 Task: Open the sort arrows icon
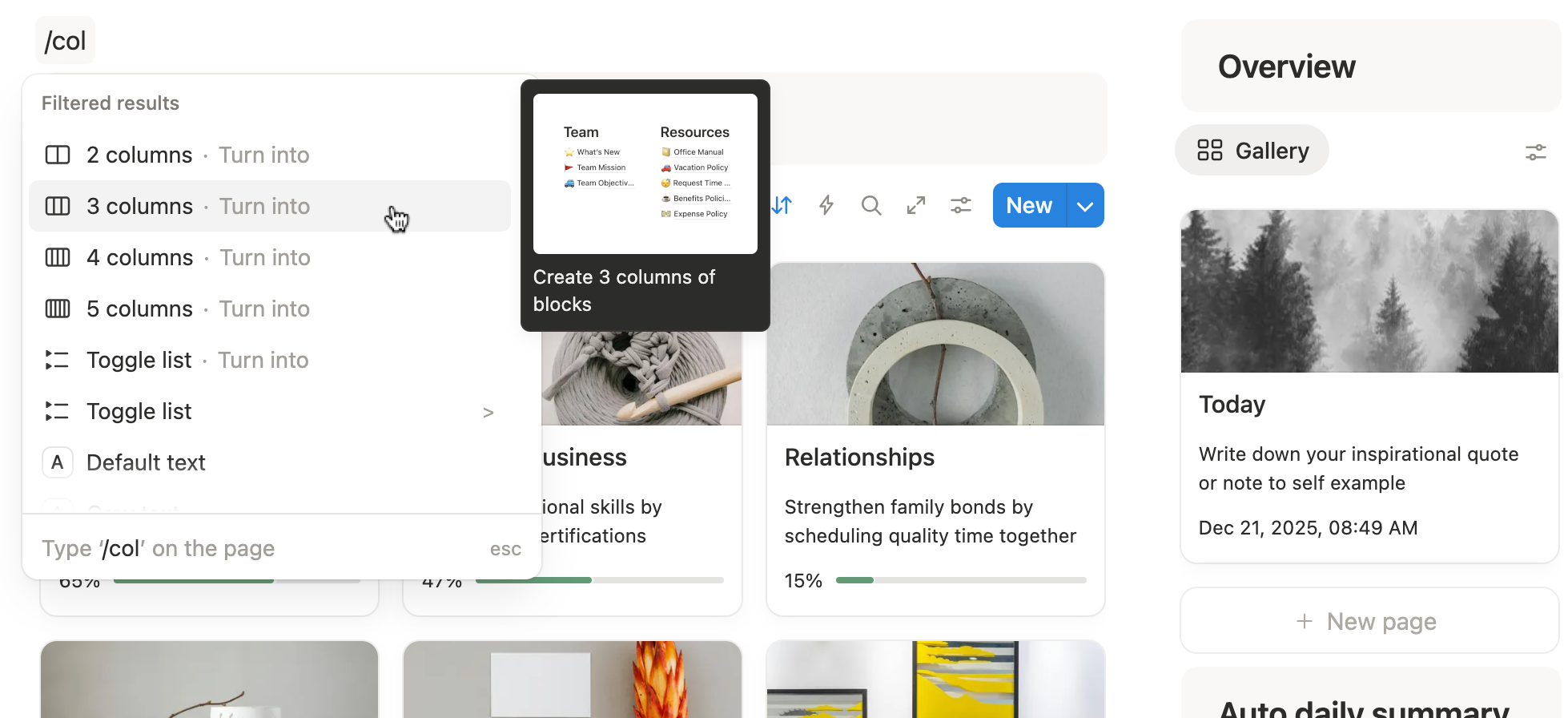782,206
